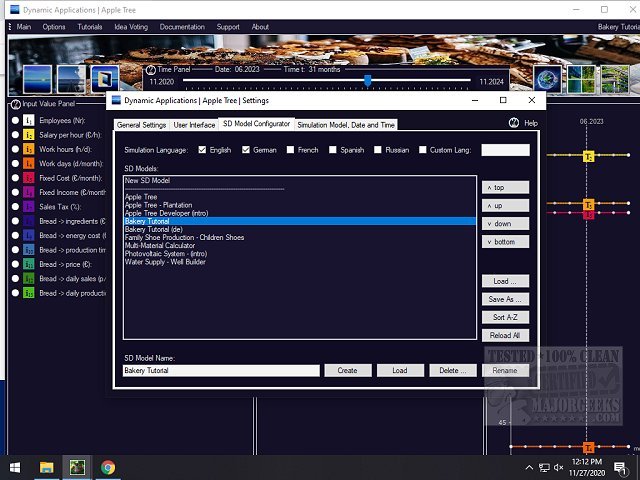Select the sunset sea thumbnail icon
Viewport: 640px width, 480px height.
click(x=38, y=79)
